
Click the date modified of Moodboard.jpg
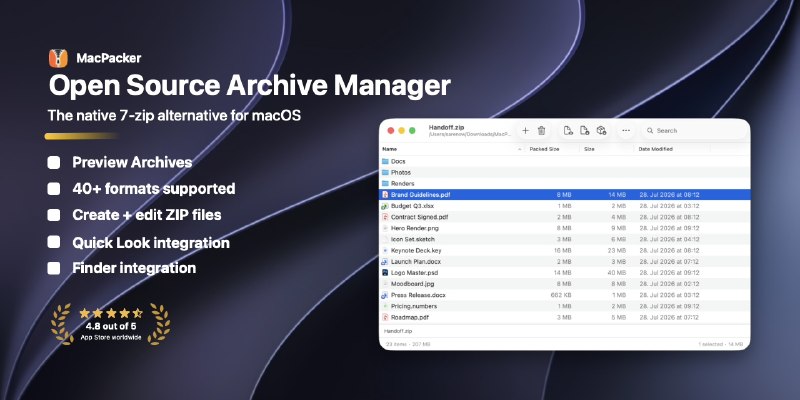pos(669,284)
